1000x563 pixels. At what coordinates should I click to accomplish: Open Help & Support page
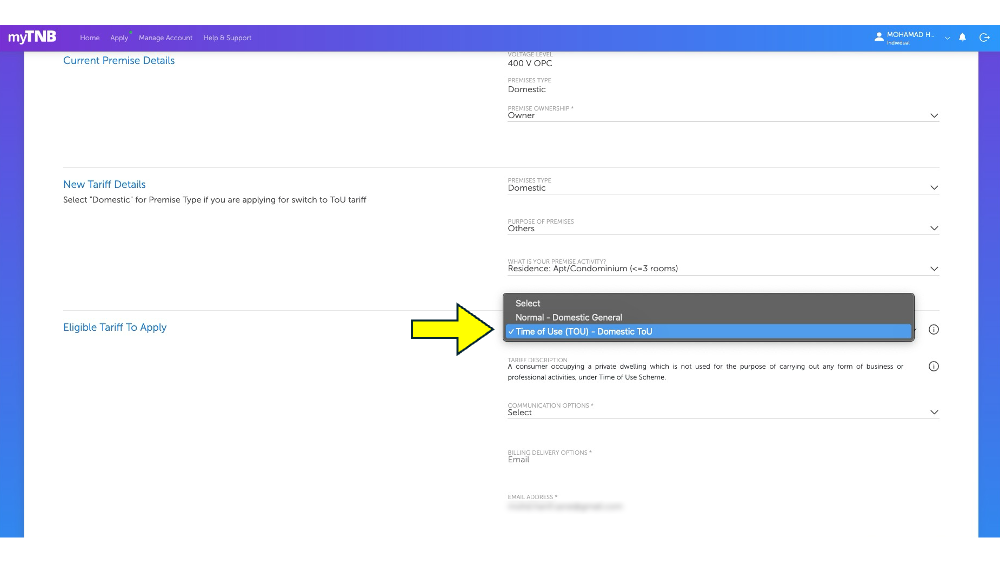click(227, 38)
